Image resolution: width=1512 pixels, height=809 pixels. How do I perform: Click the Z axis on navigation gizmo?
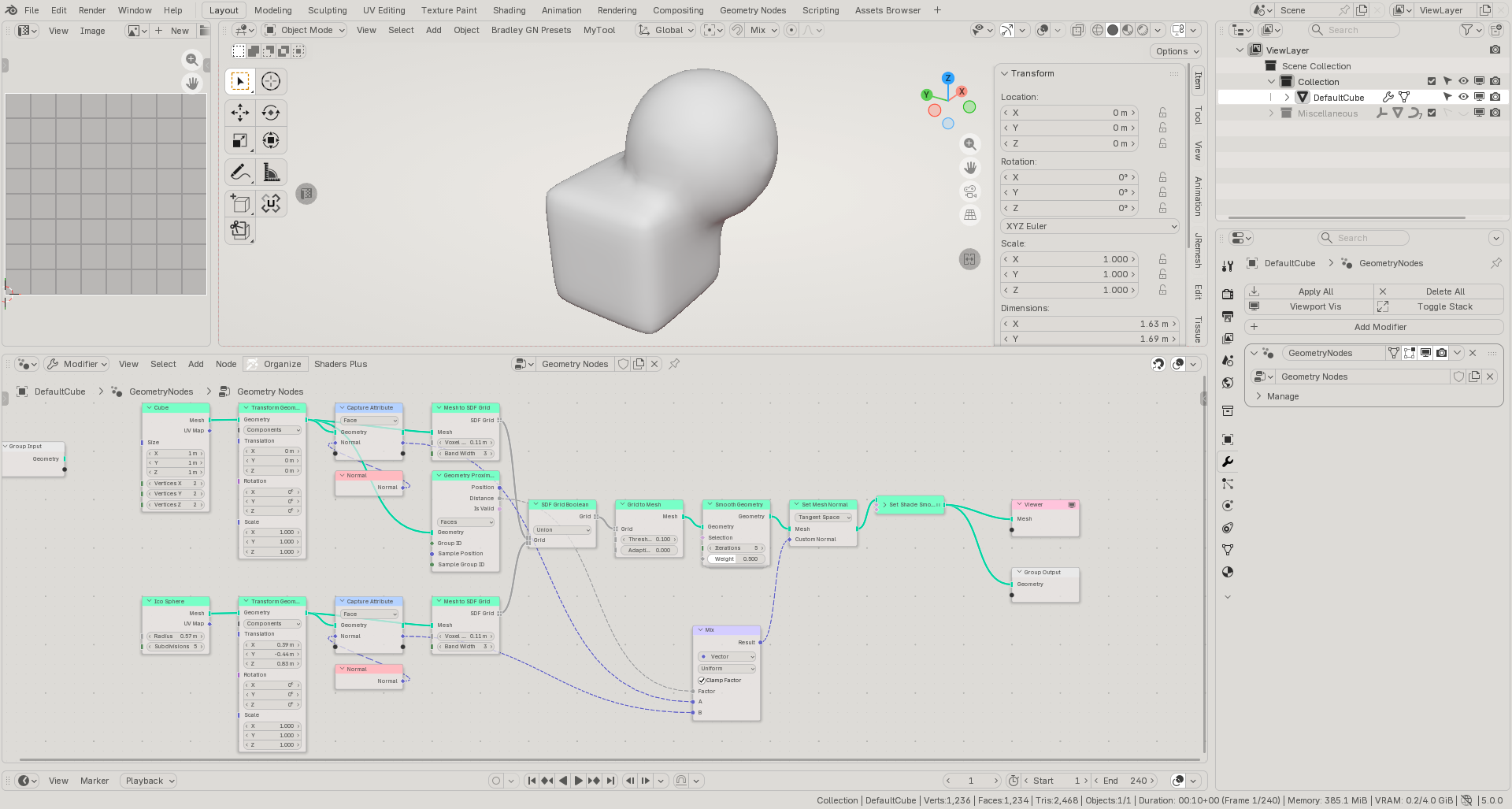click(948, 79)
